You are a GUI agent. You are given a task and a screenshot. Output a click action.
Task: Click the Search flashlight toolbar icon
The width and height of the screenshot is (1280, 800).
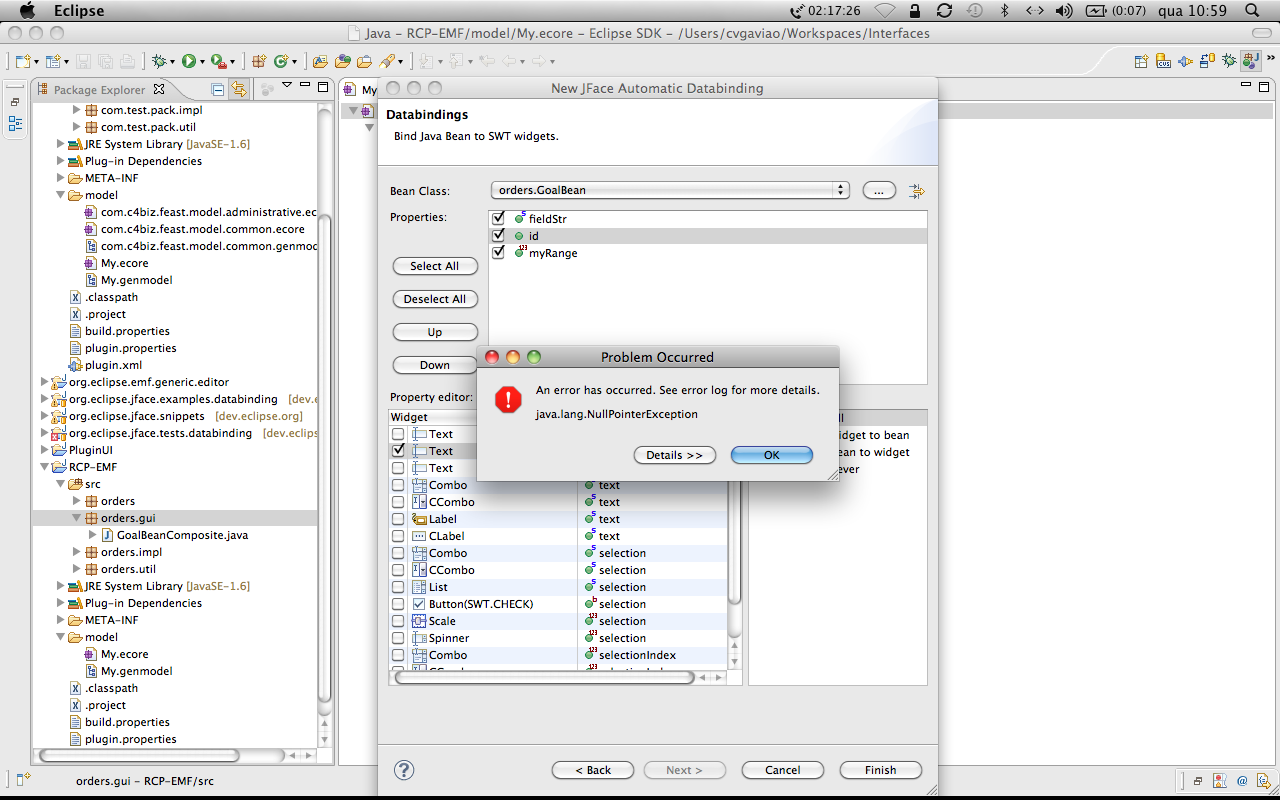tap(387, 61)
